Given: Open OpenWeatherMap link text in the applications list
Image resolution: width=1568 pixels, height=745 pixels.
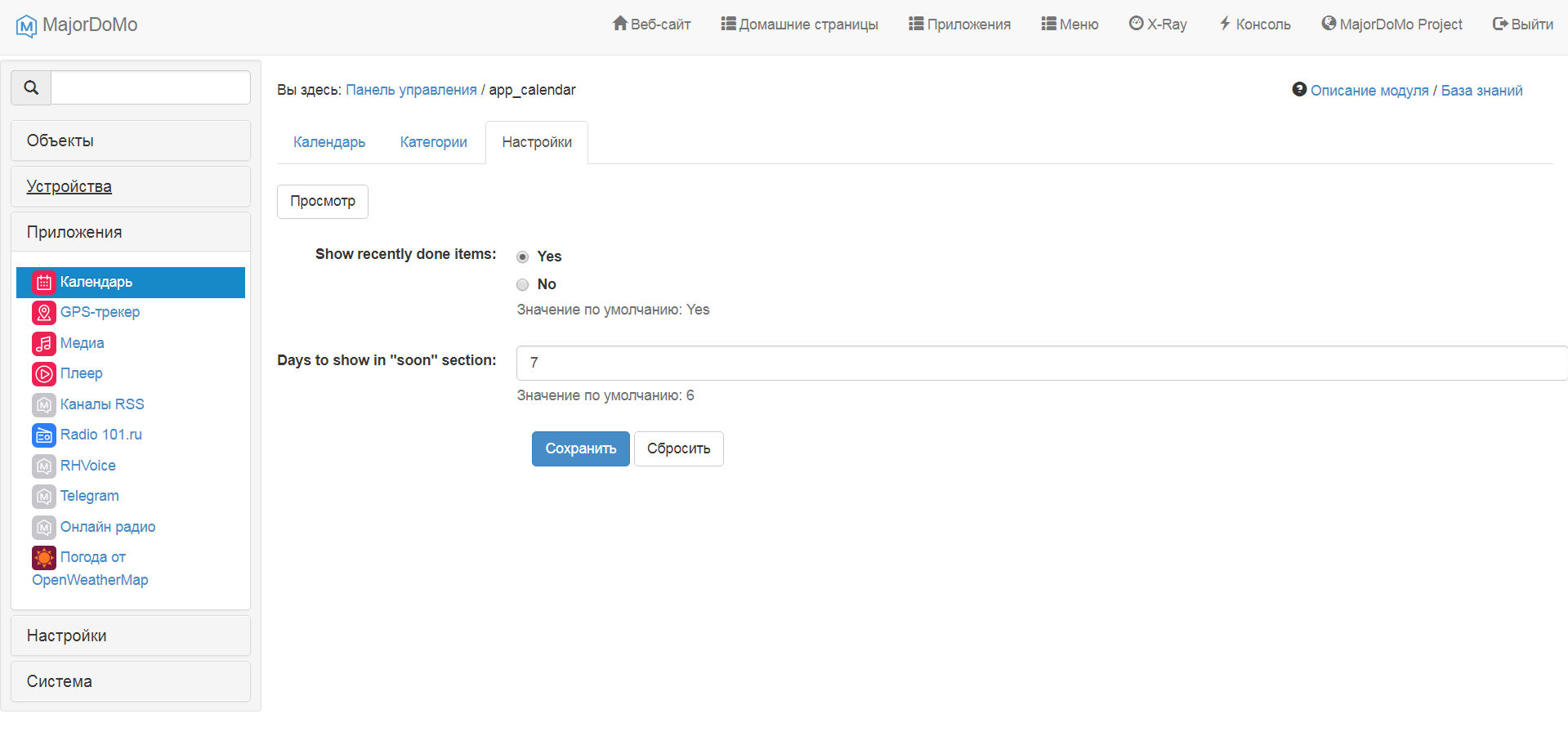Looking at the screenshot, I should [x=90, y=580].
